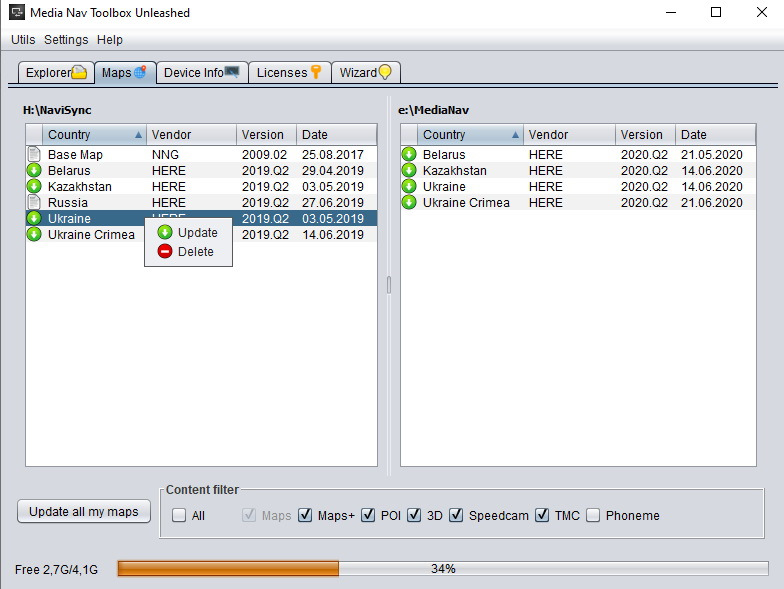Select Ukraine Crimea row in MediaNav list
784x589 pixels.
coord(578,202)
